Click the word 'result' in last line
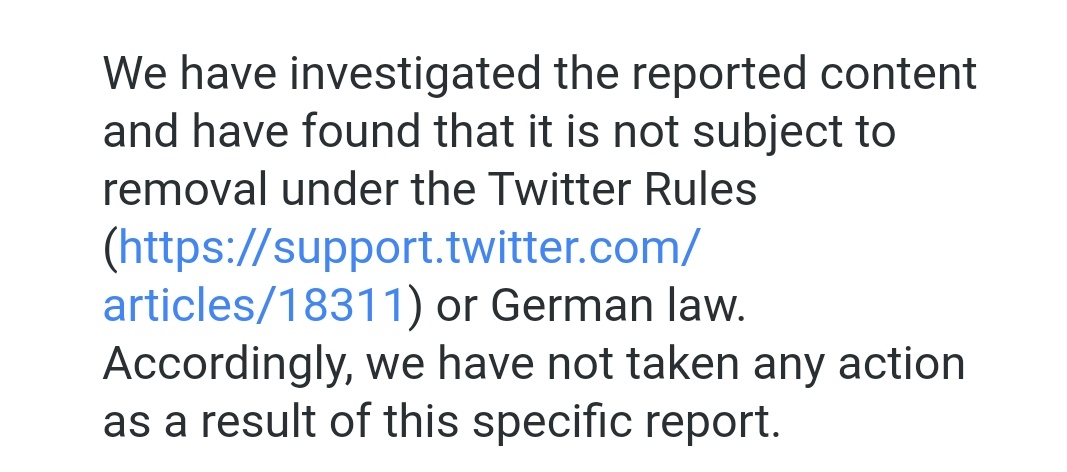This screenshot has width=1067, height=472. pyautogui.click(x=258, y=422)
